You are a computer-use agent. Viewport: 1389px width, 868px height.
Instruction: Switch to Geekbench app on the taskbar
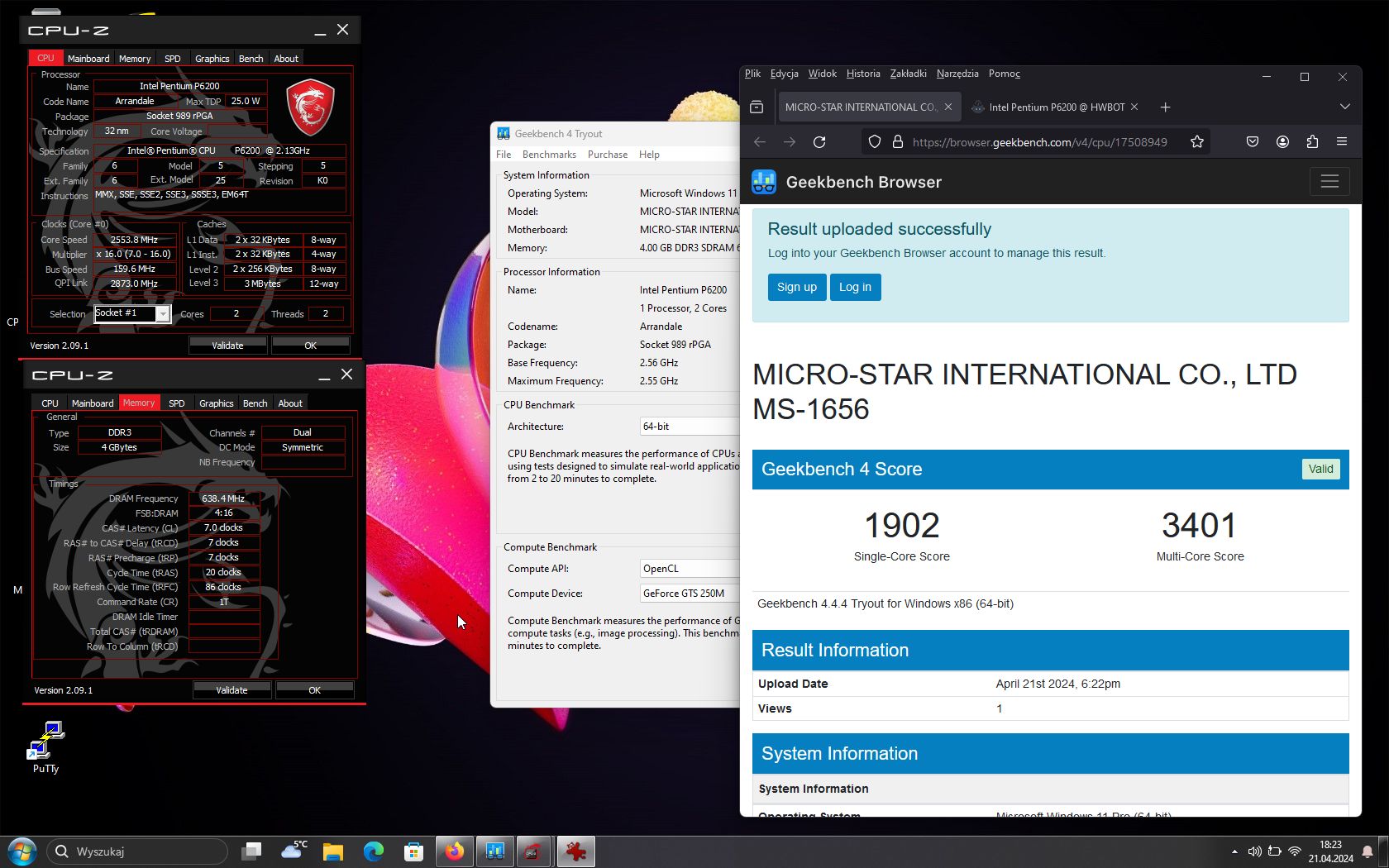point(495,851)
